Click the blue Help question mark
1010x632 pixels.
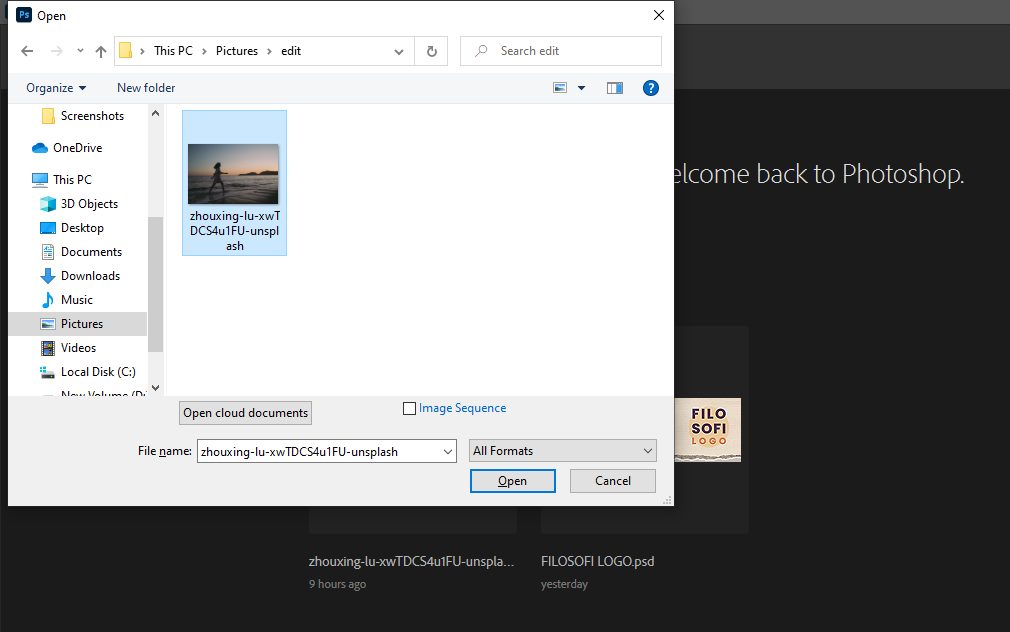pos(651,88)
